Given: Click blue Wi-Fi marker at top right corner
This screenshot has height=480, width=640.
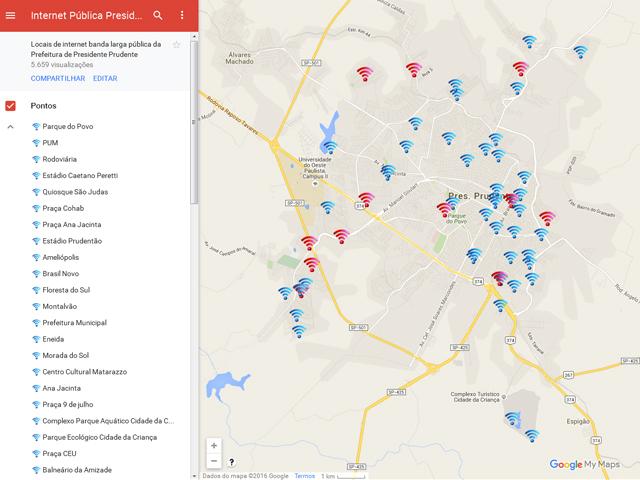Looking at the screenshot, I should (x=580, y=52).
